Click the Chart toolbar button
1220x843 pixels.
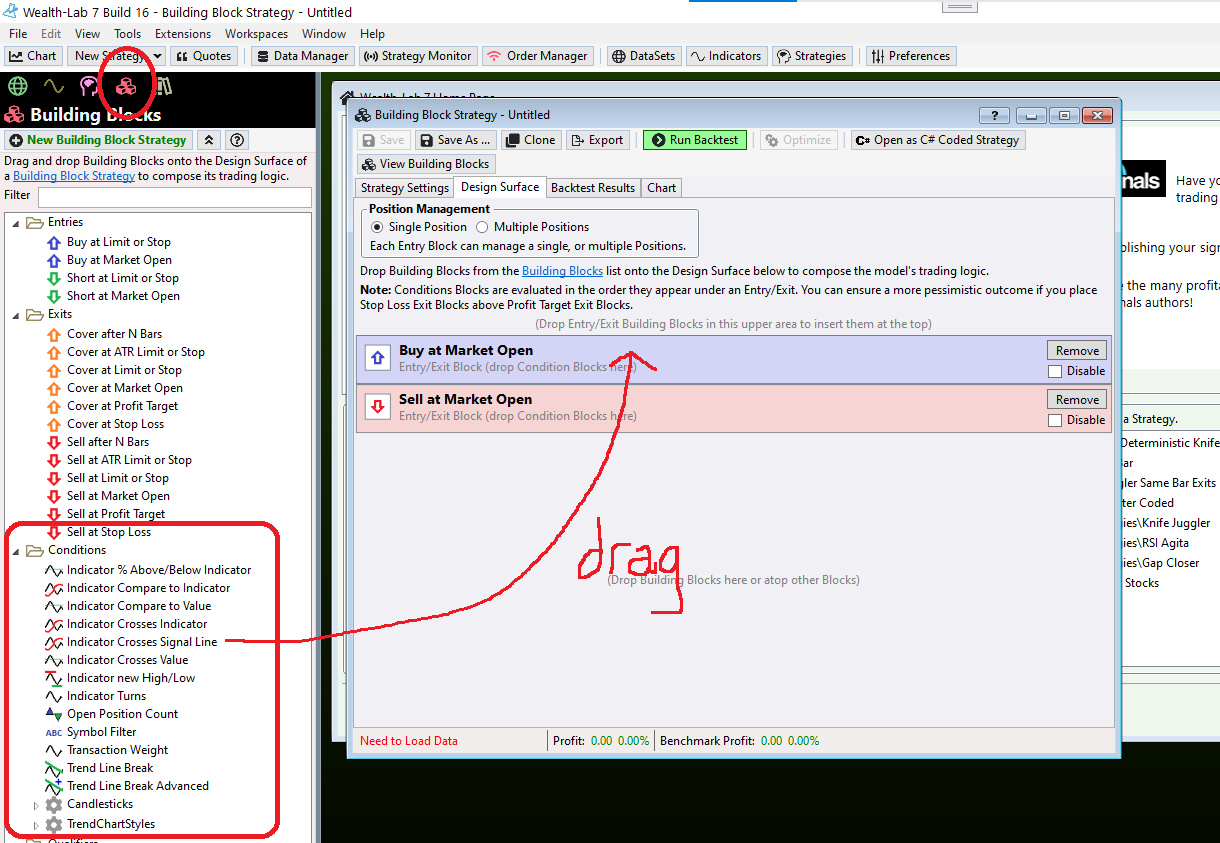[33, 56]
